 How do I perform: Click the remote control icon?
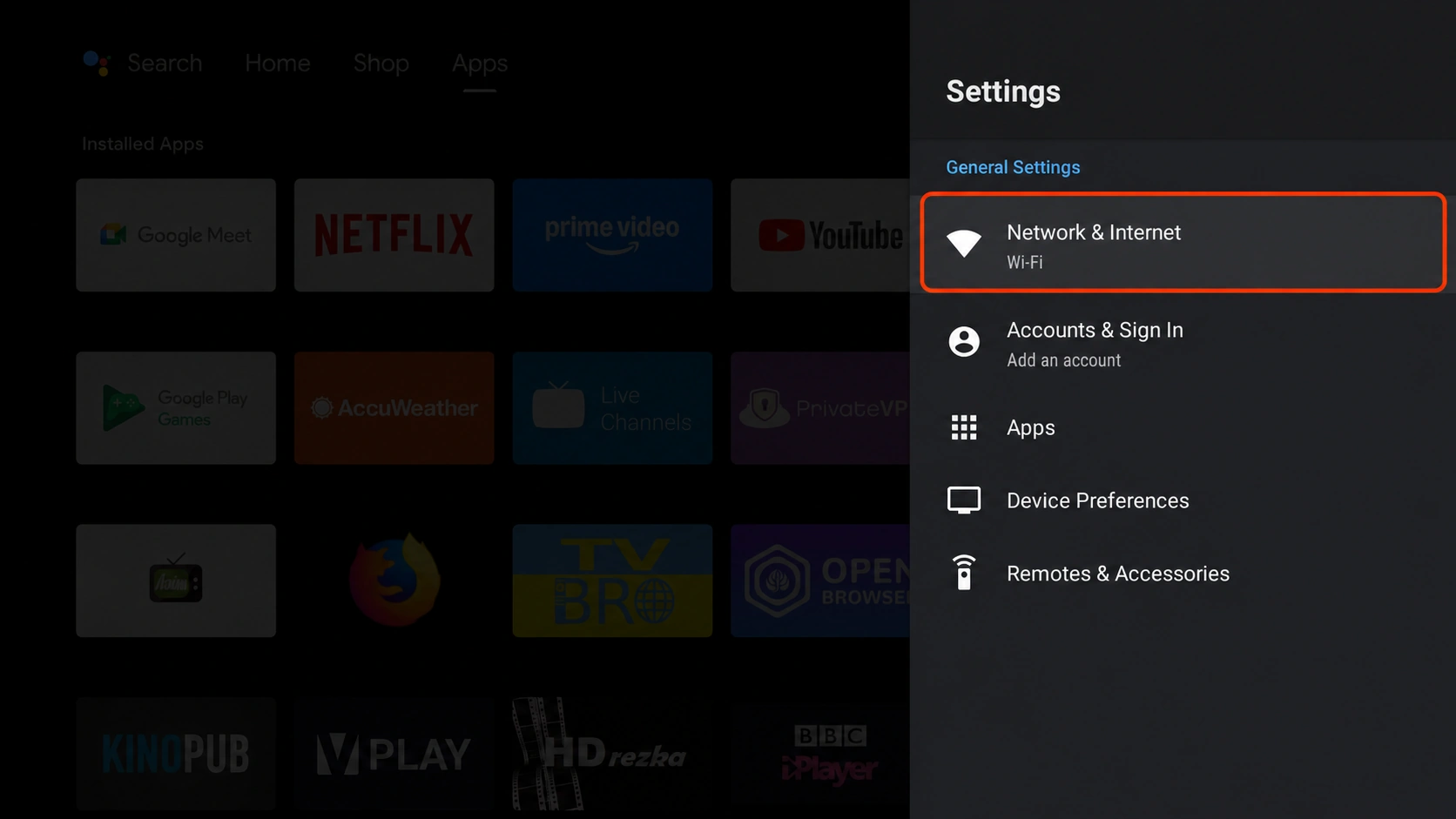964,573
